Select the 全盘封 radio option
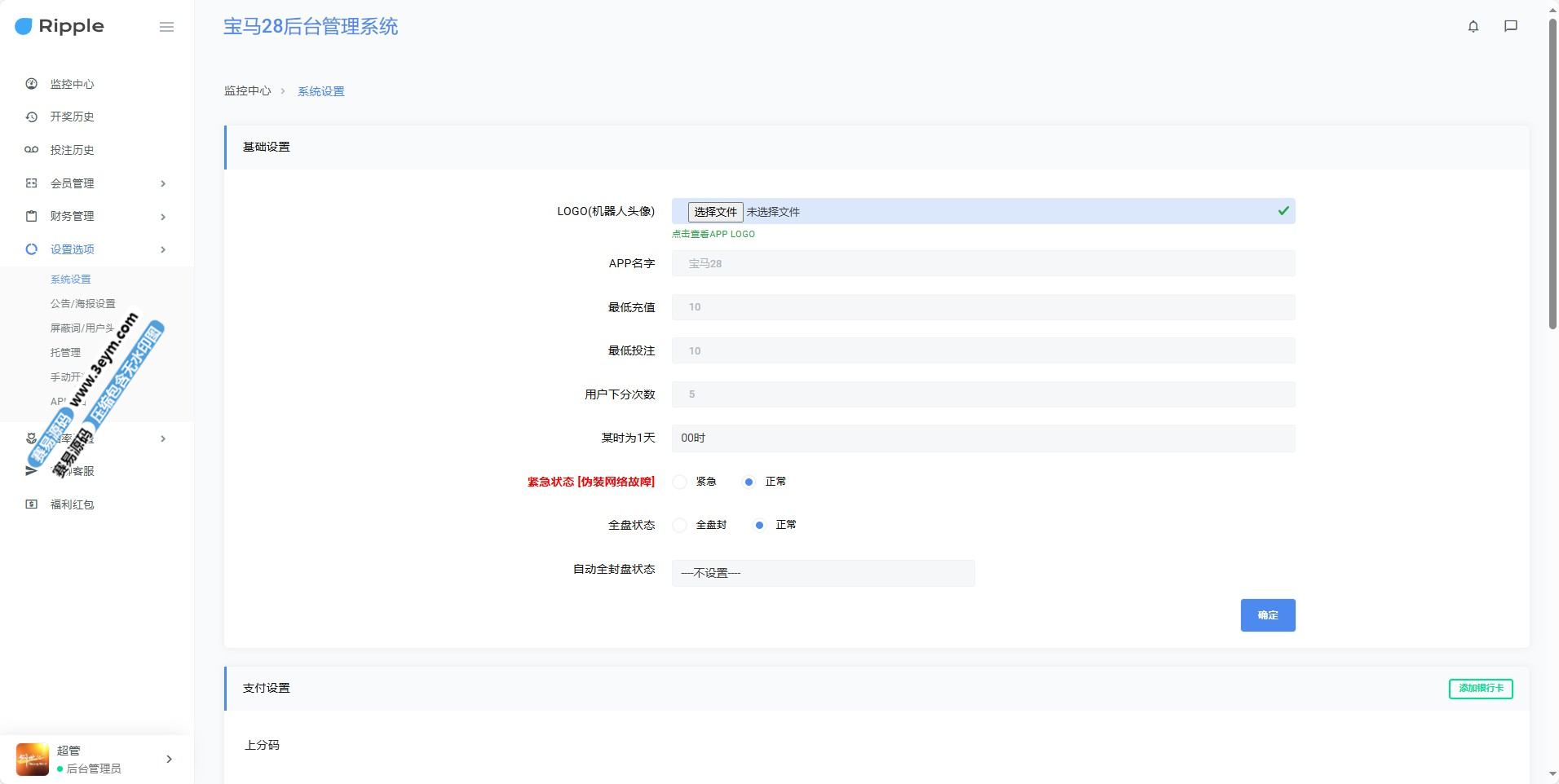This screenshot has height=784, width=1559. 680,525
